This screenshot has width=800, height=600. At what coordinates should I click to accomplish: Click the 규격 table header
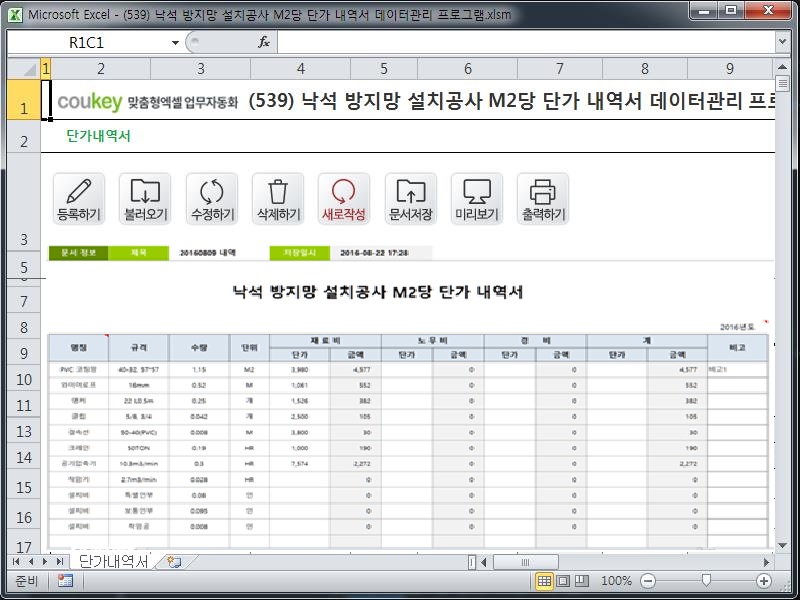coord(139,347)
